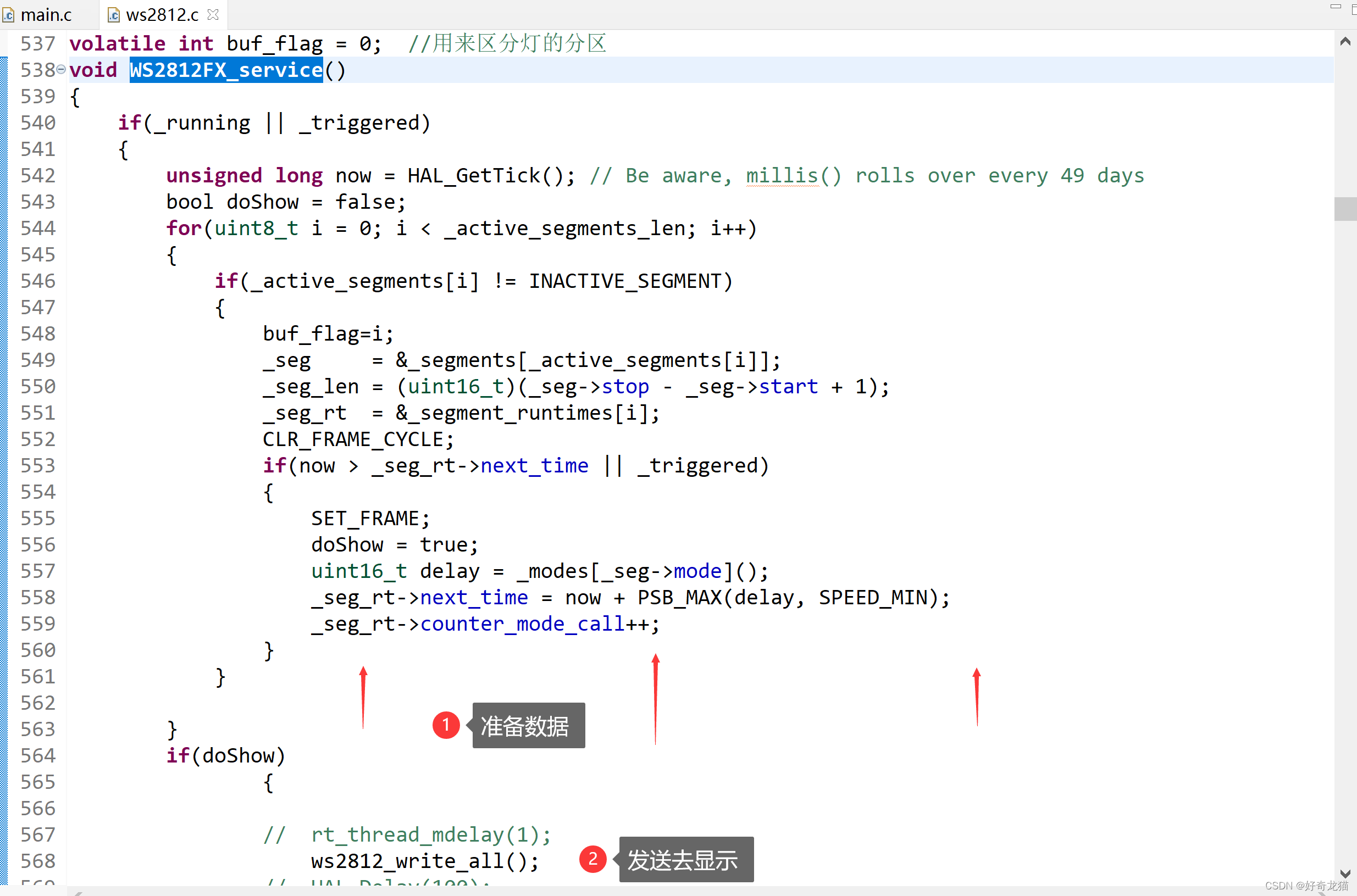Switch to the main.c tab

pyautogui.click(x=46, y=15)
